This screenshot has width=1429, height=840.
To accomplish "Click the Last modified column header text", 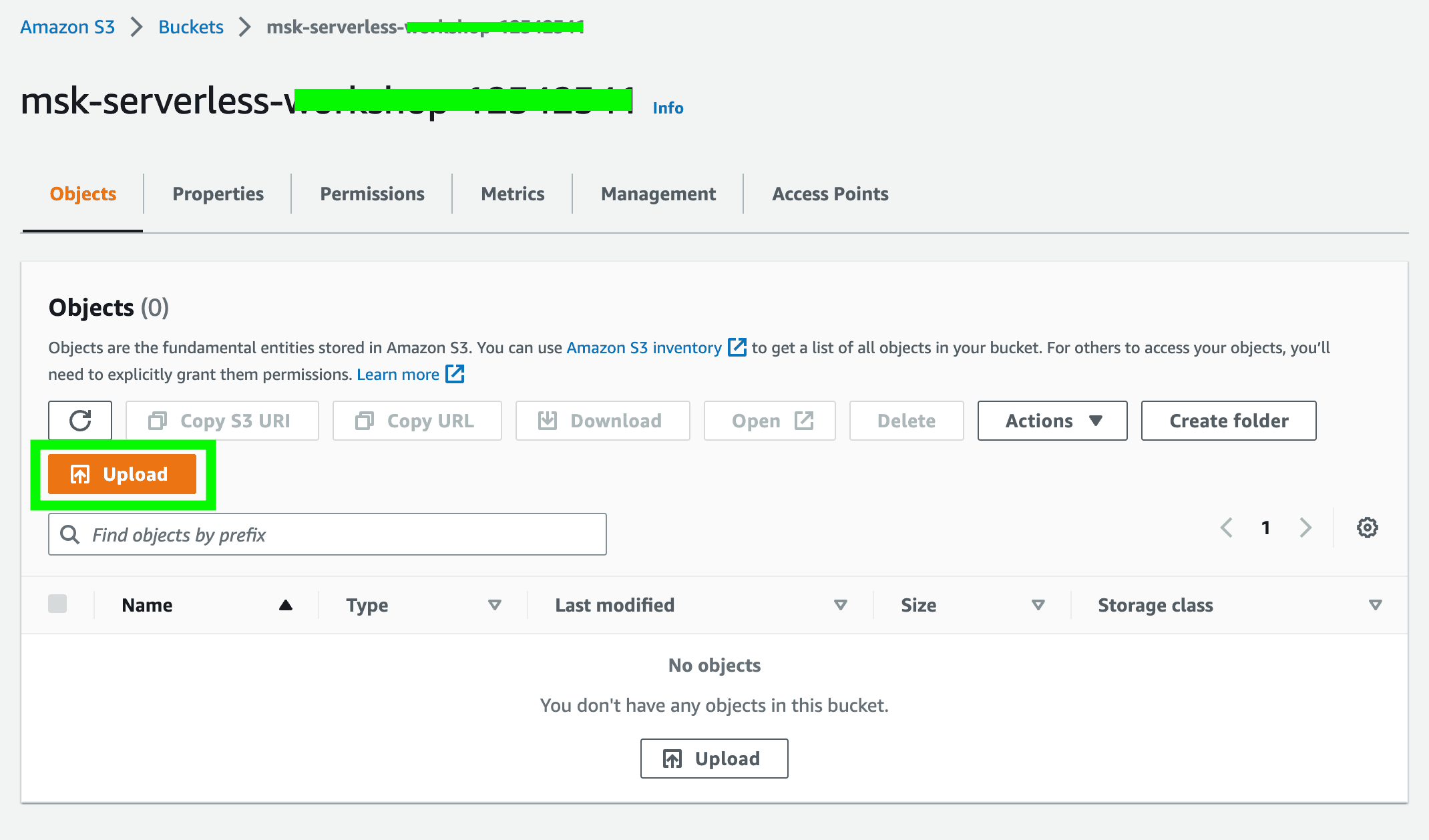I will click(614, 605).
